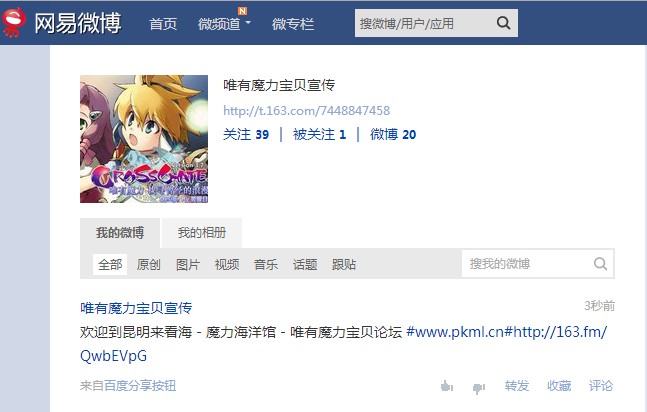Click into the 搜微博/用户/应用 search field

[425, 23]
